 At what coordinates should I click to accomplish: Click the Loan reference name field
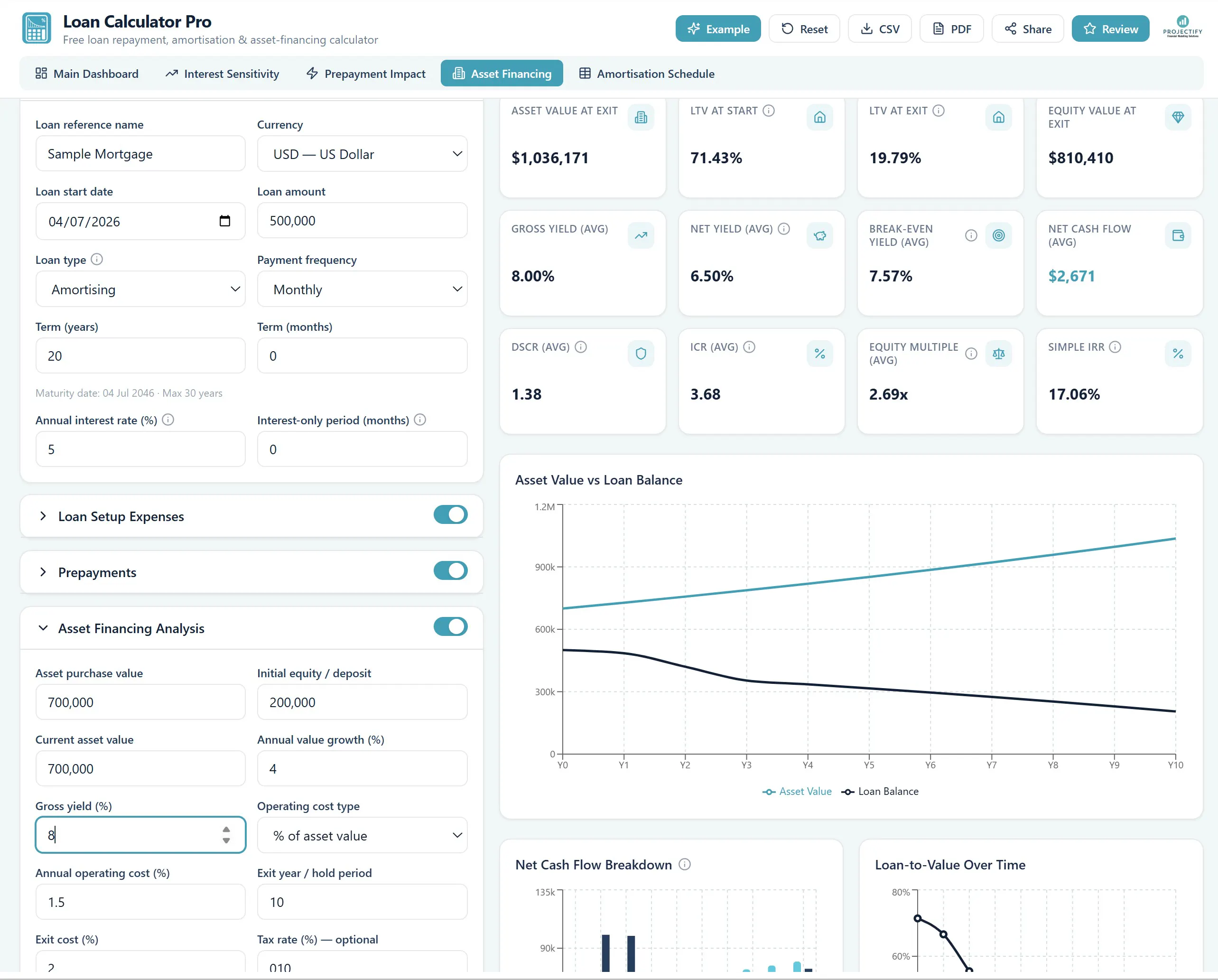[140, 154]
